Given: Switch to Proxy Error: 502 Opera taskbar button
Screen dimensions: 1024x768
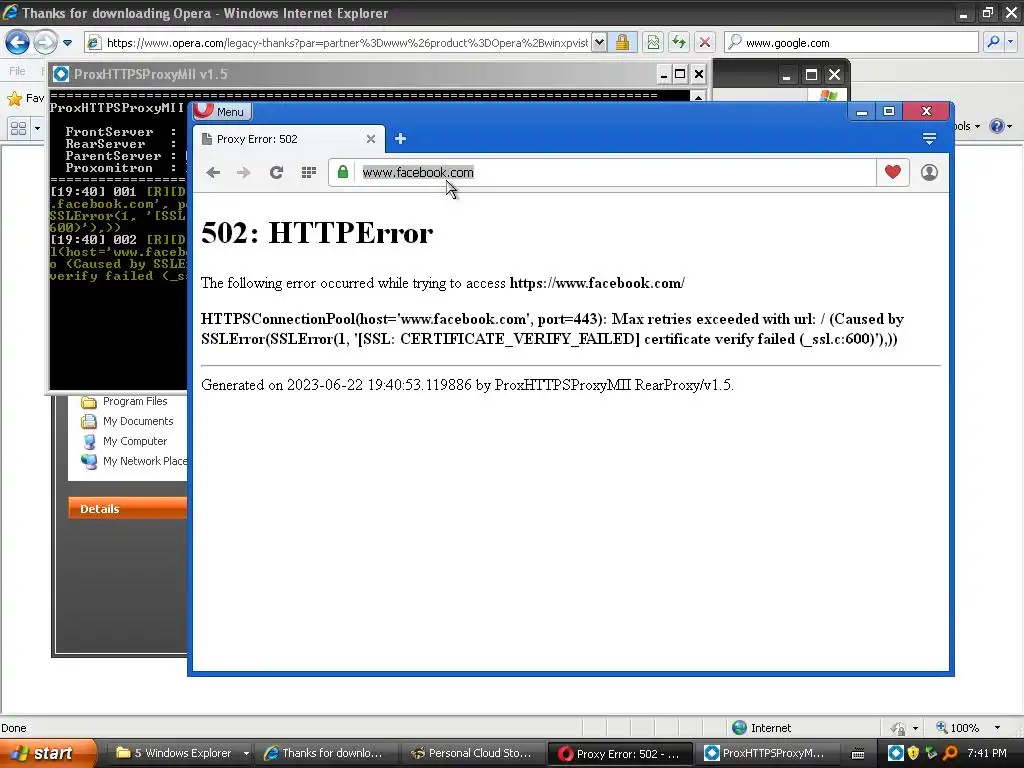Looking at the screenshot, I should point(619,754).
